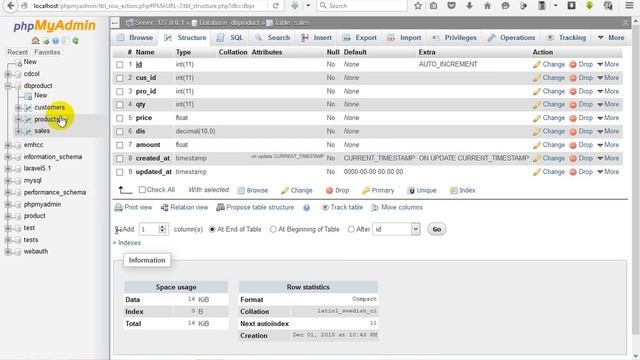Click the Print view printer icon
640x360 pixels.
118,207
